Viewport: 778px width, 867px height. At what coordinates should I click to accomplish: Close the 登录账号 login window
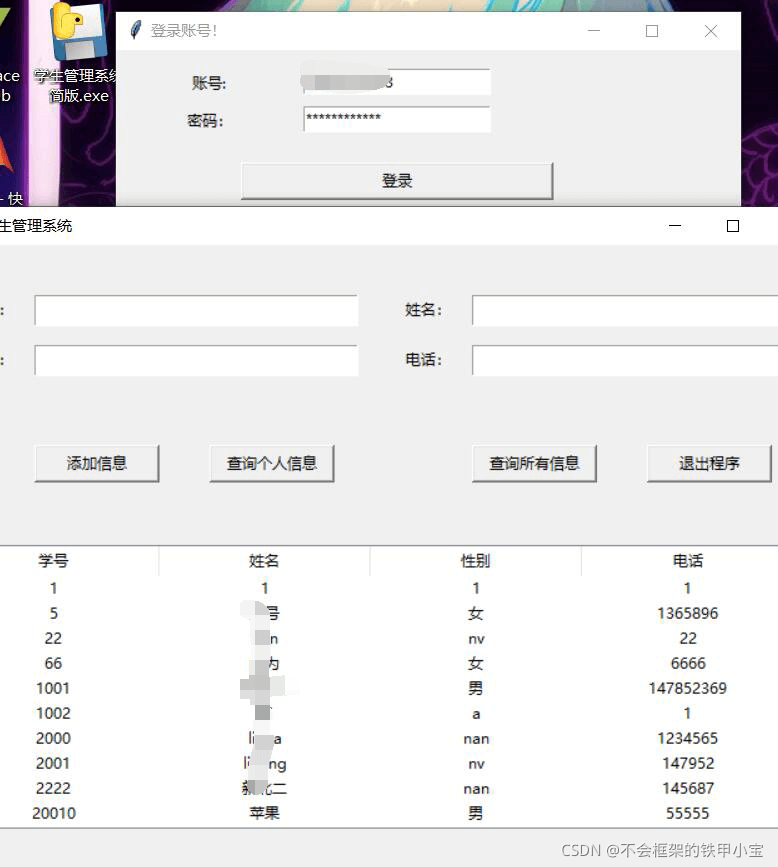(711, 31)
